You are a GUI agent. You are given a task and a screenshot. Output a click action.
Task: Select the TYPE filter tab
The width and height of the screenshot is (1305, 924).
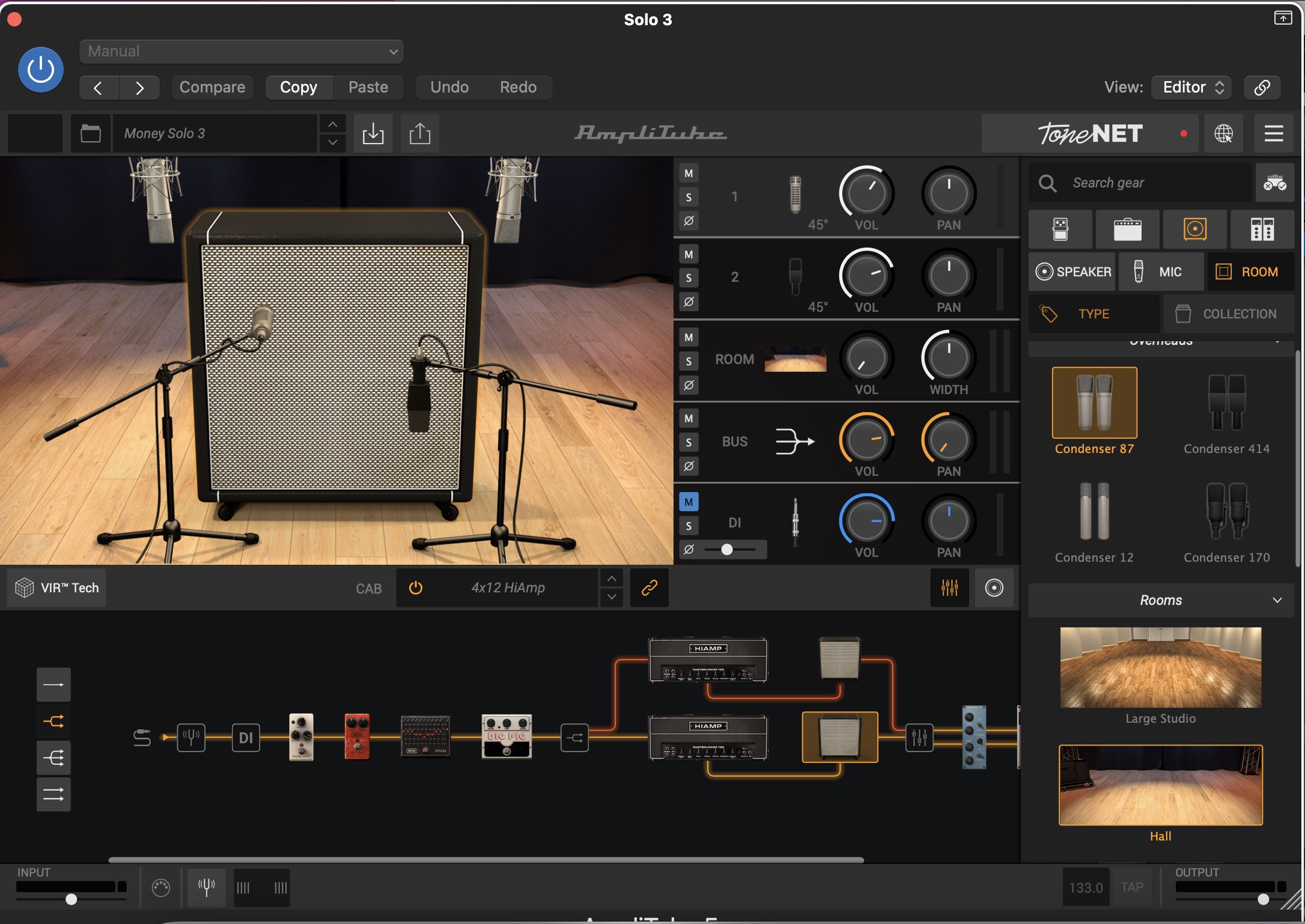click(x=1094, y=314)
